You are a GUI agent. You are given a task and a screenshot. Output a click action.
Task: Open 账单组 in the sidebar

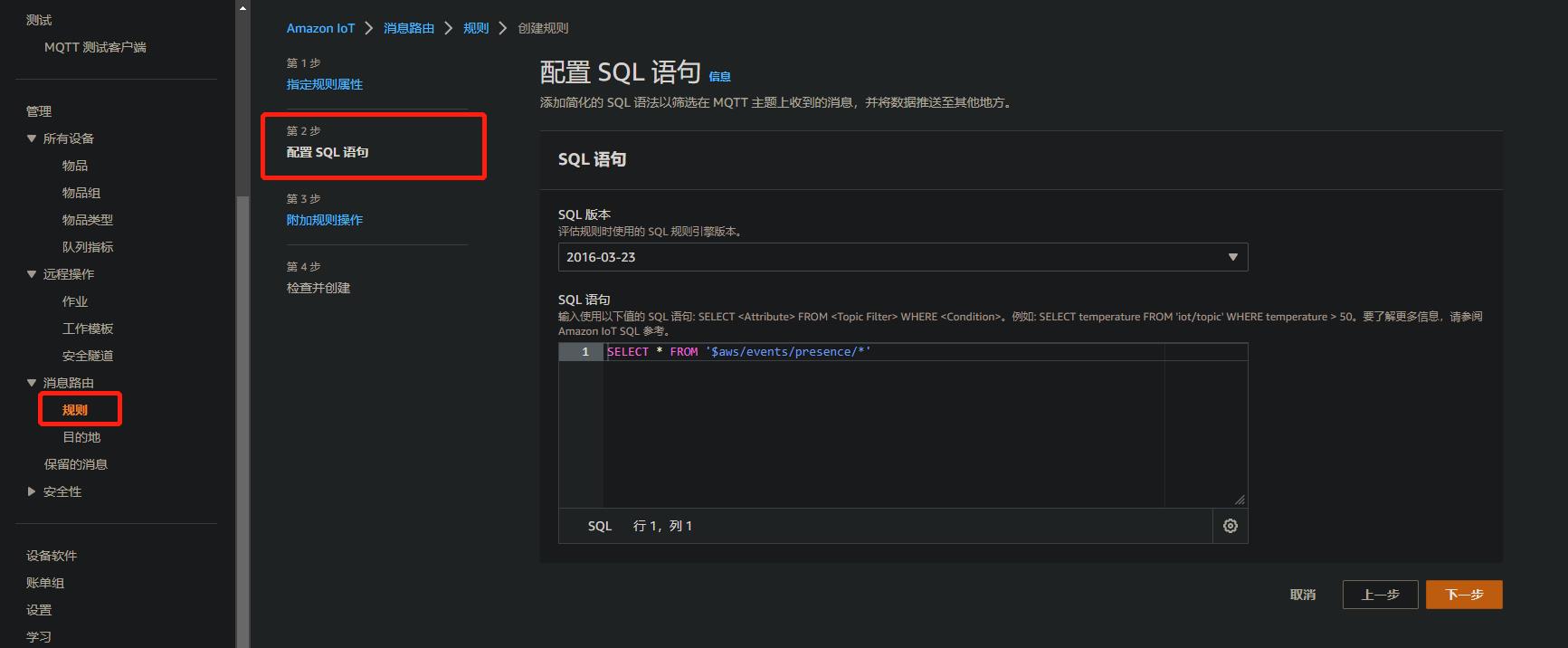click(45, 583)
